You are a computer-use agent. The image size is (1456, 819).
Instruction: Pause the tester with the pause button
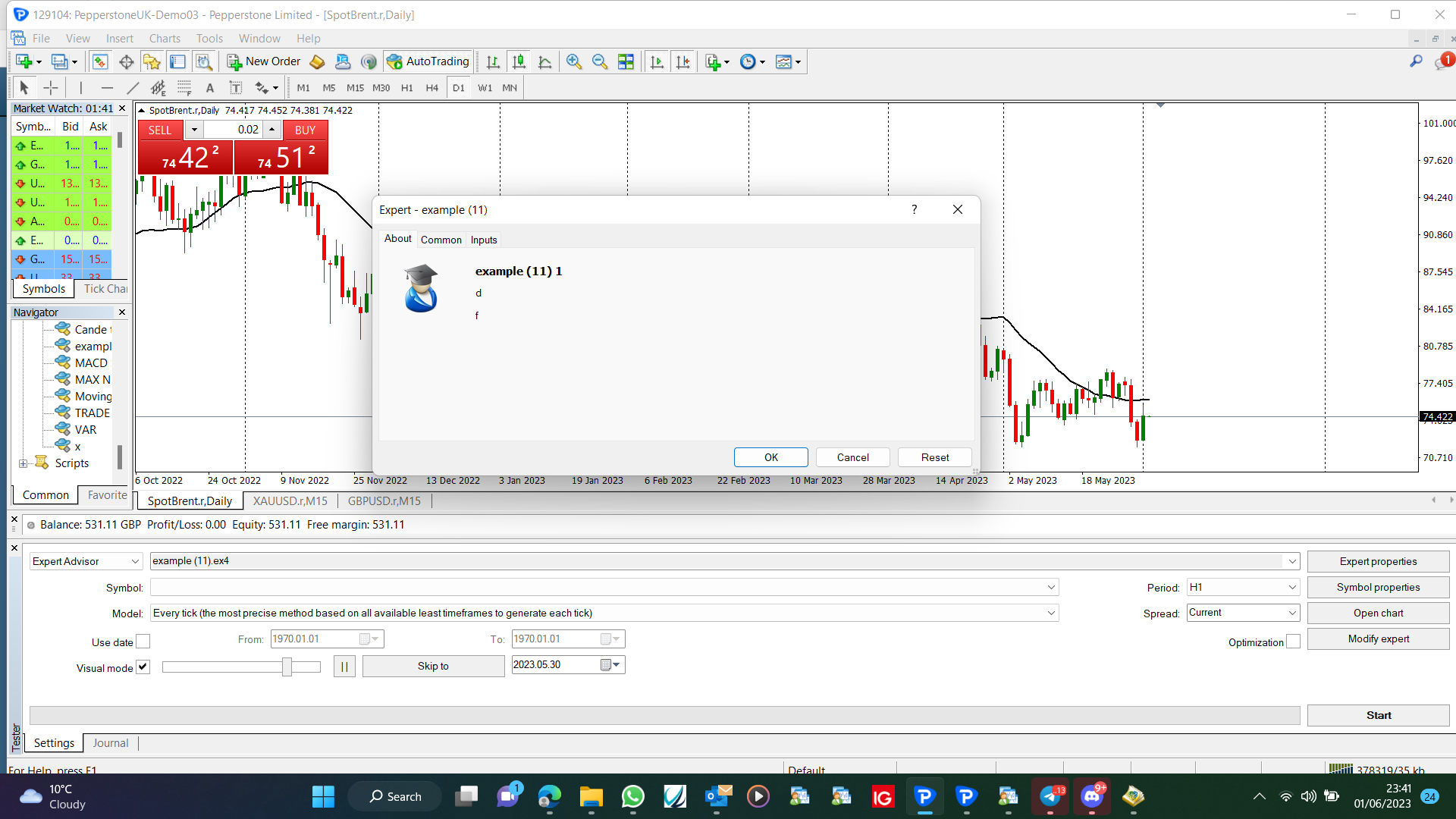tap(344, 667)
